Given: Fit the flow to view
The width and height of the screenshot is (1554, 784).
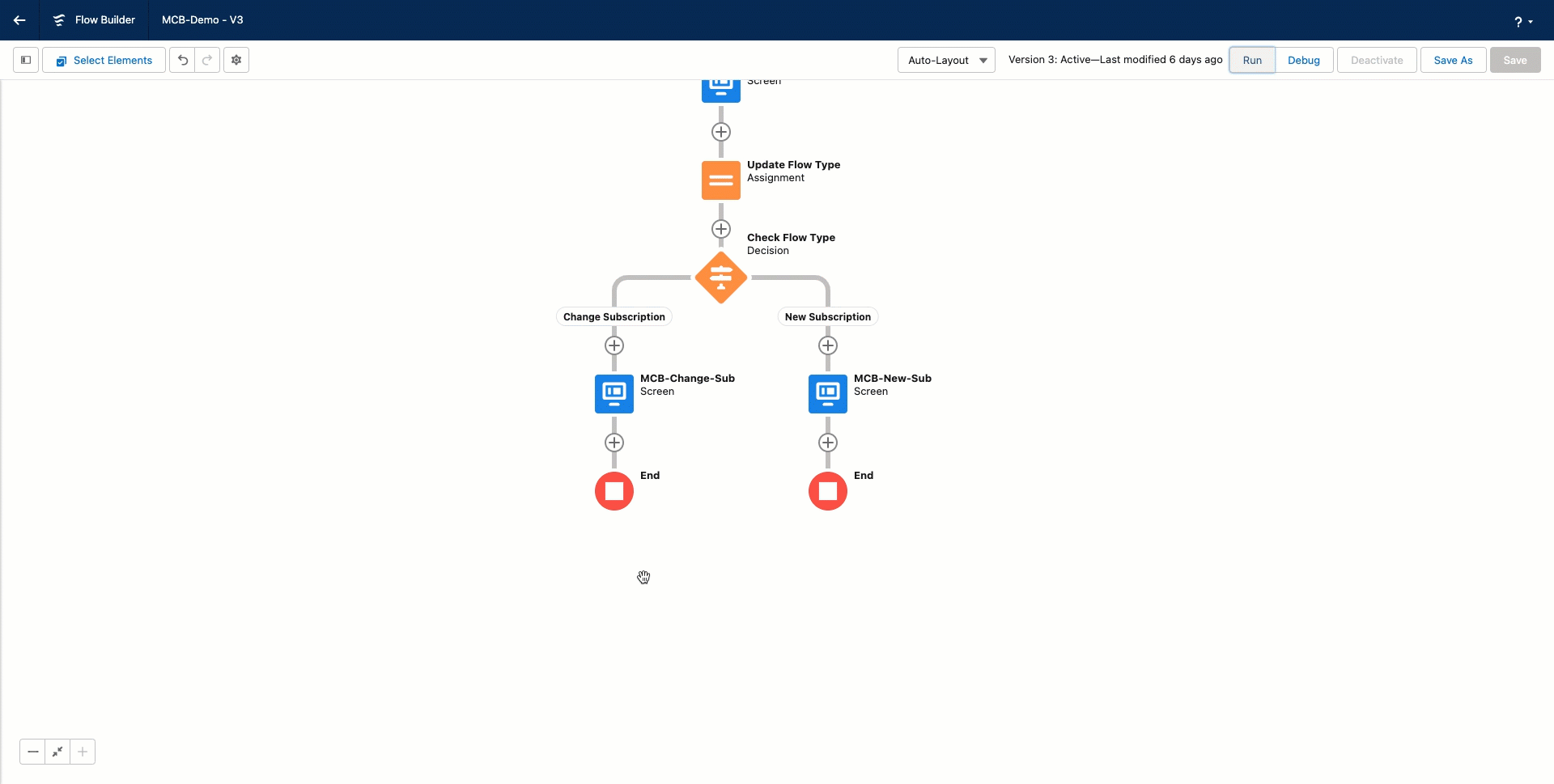Looking at the screenshot, I should coord(57,752).
